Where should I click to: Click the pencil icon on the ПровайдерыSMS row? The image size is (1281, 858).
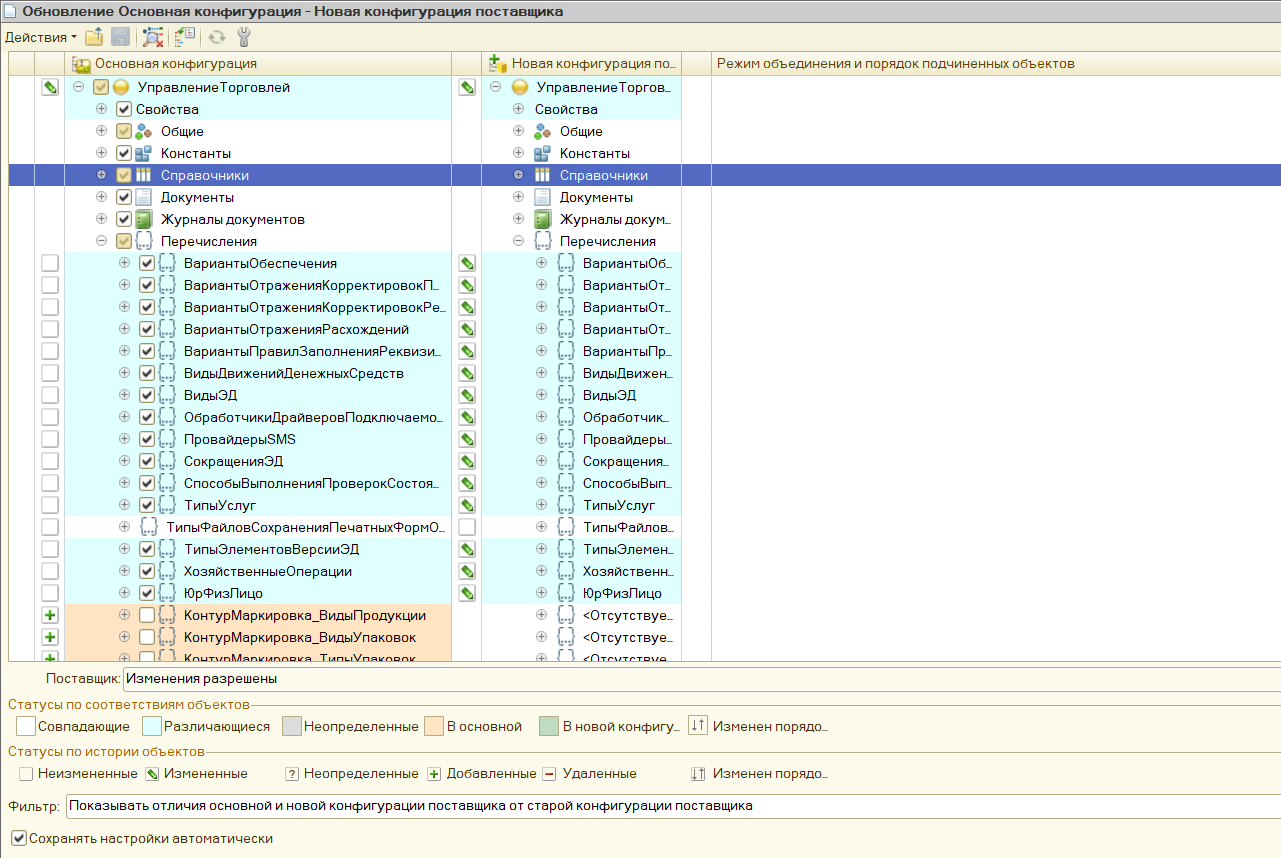[467, 439]
